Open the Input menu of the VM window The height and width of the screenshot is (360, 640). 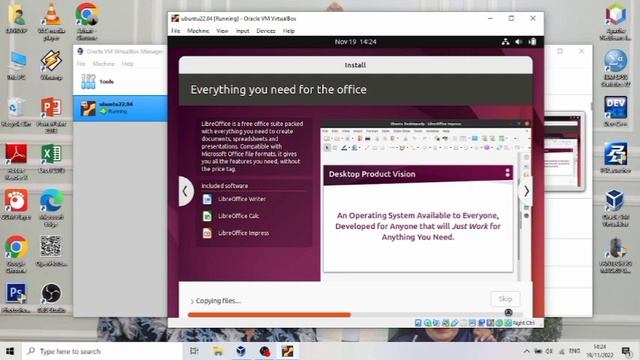pos(242,31)
